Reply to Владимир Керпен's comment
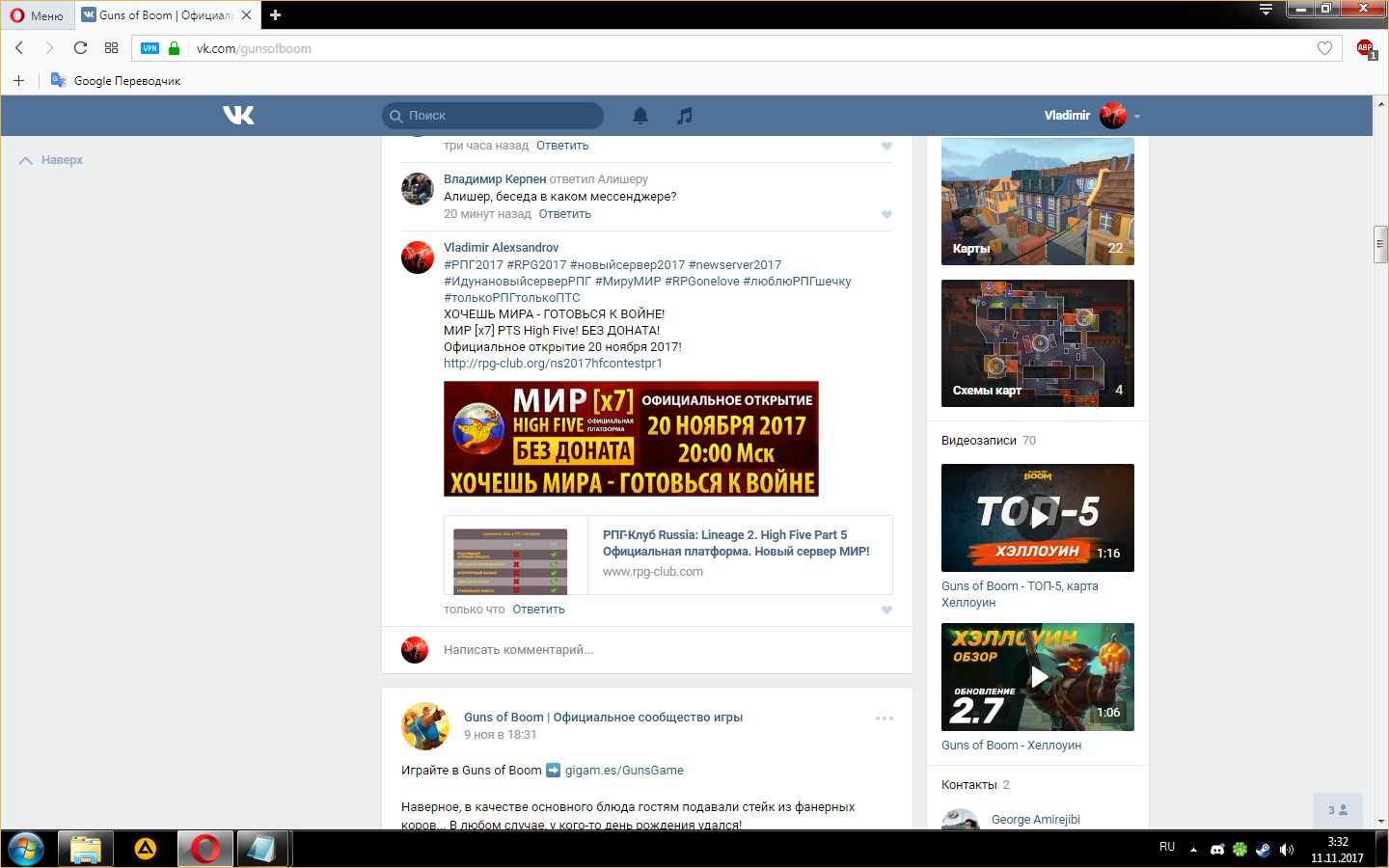The image size is (1389, 868). (565, 214)
